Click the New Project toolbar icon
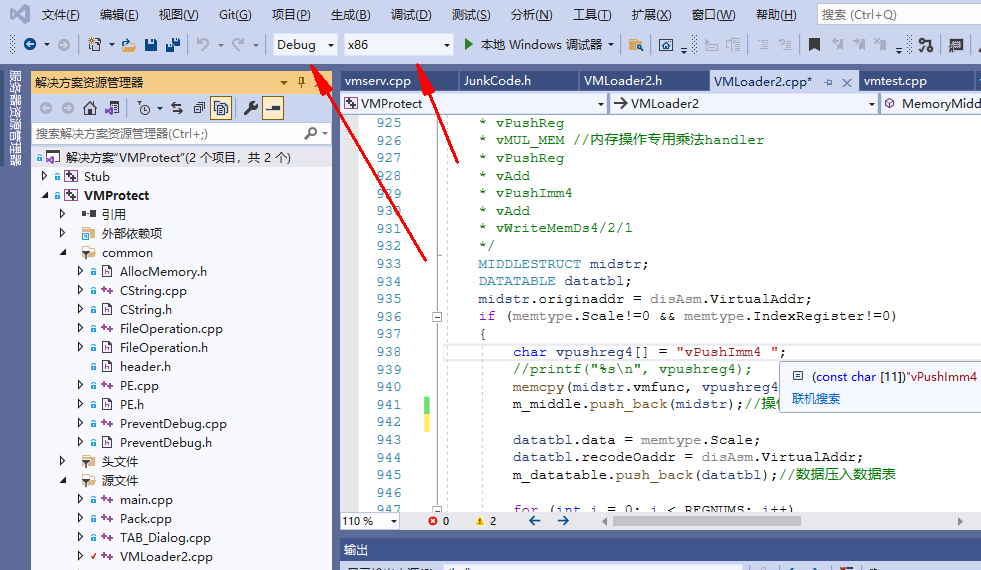 click(x=94, y=44)
